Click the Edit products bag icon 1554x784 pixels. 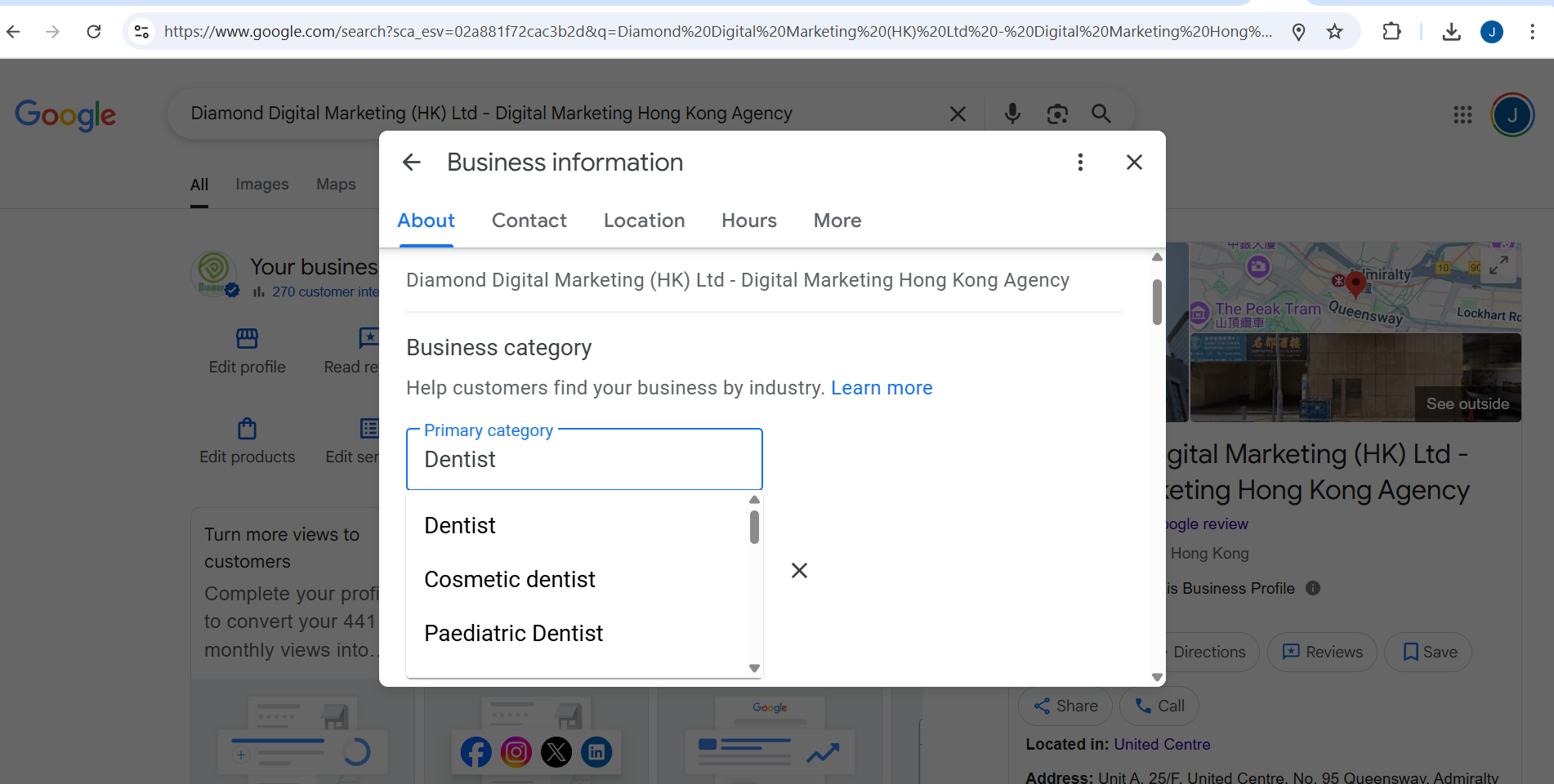247,428
